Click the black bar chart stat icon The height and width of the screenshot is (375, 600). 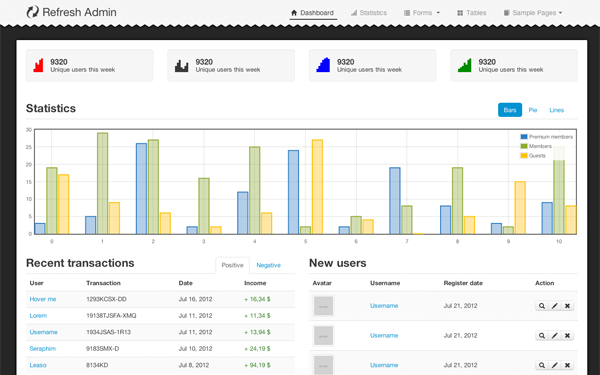[x=181, y=66]
